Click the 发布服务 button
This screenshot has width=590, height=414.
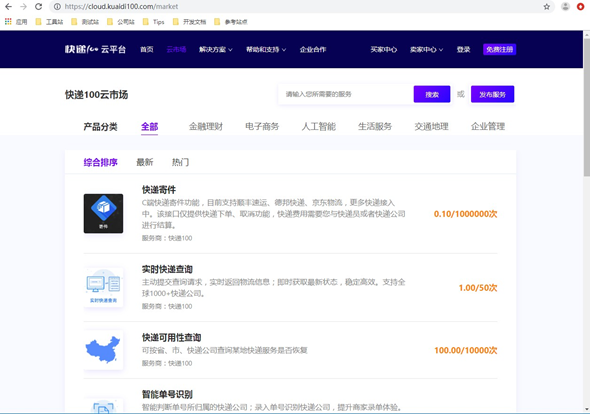(492, 94)
